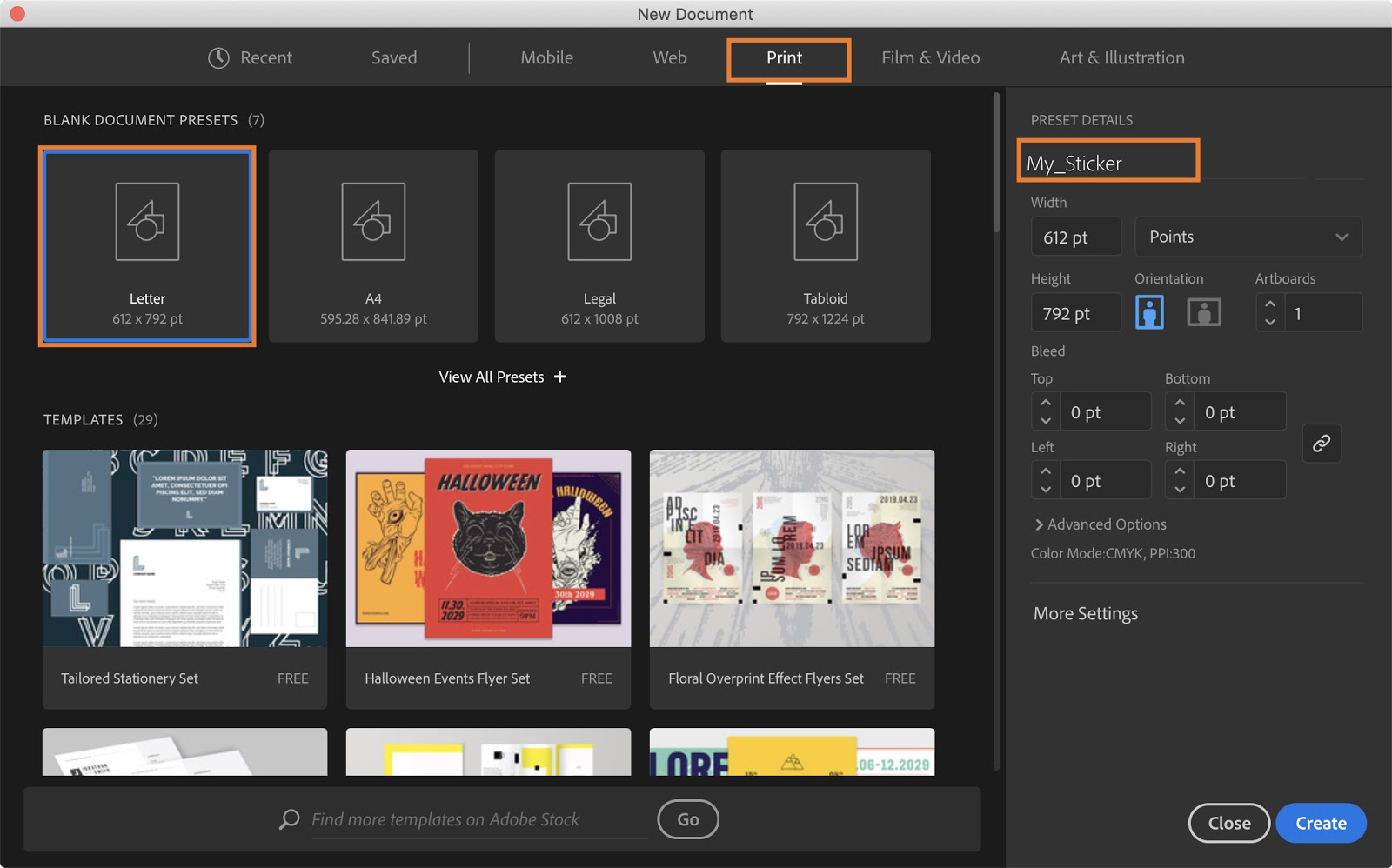The width and height of the screenshot is (1392, 868).
Task: Switch to the Film & Video tab
Action: point(930,57)
